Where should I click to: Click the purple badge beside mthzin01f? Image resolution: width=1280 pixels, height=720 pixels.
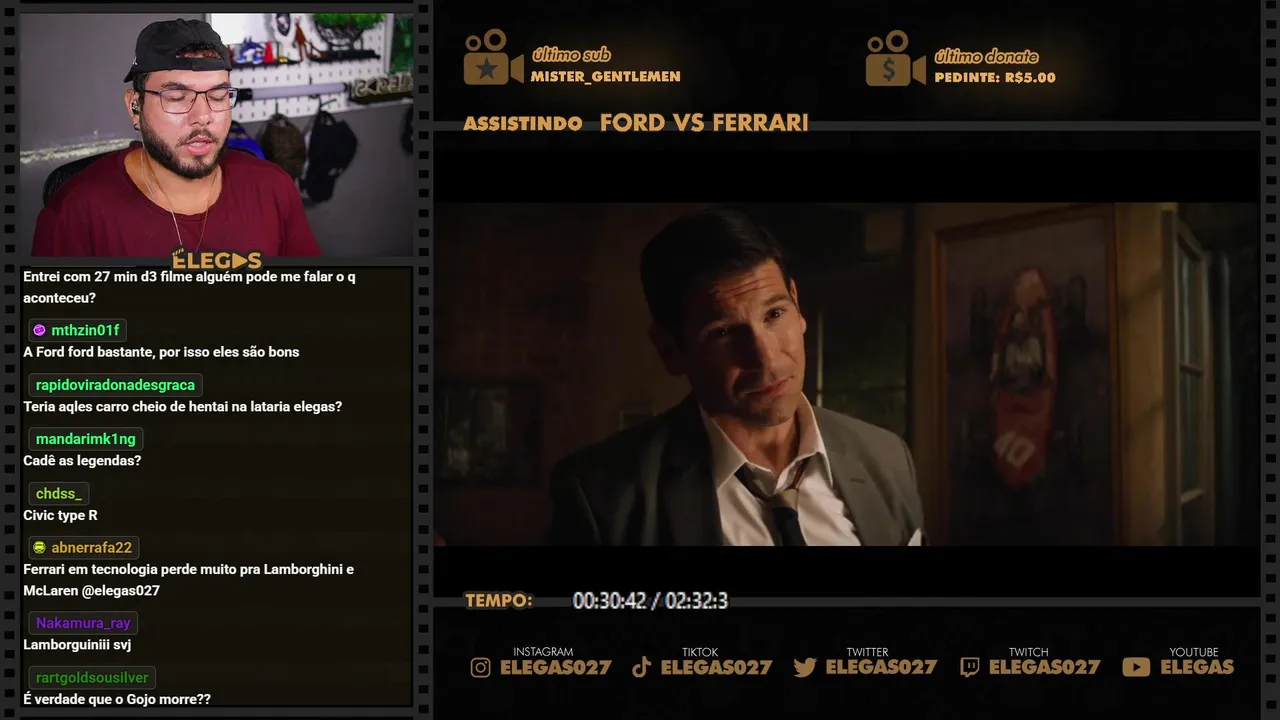(39, 330)
